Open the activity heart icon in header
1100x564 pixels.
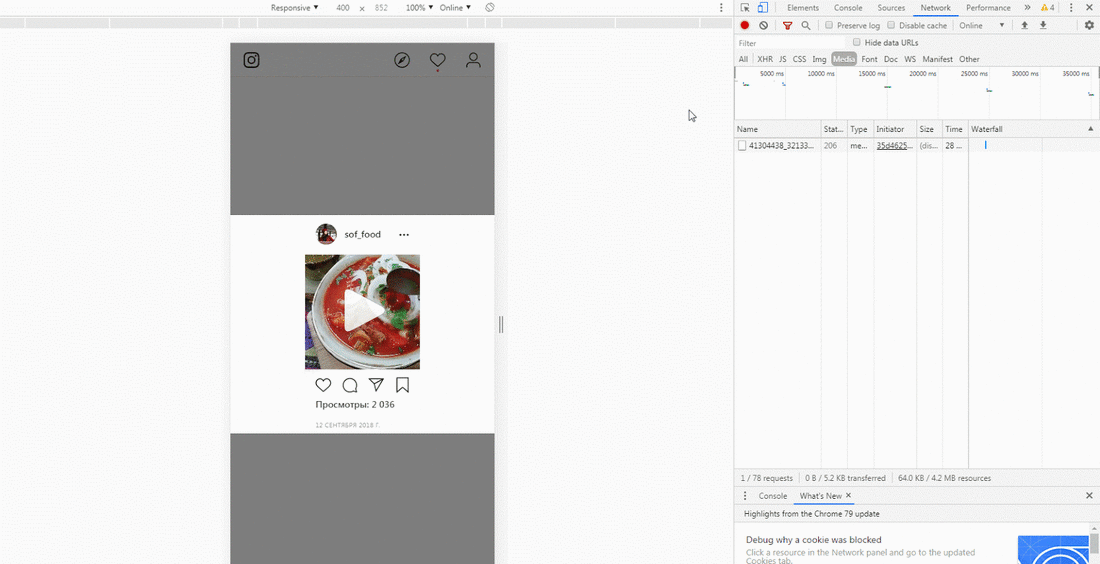pyautogui.click(x=438, y=60)
